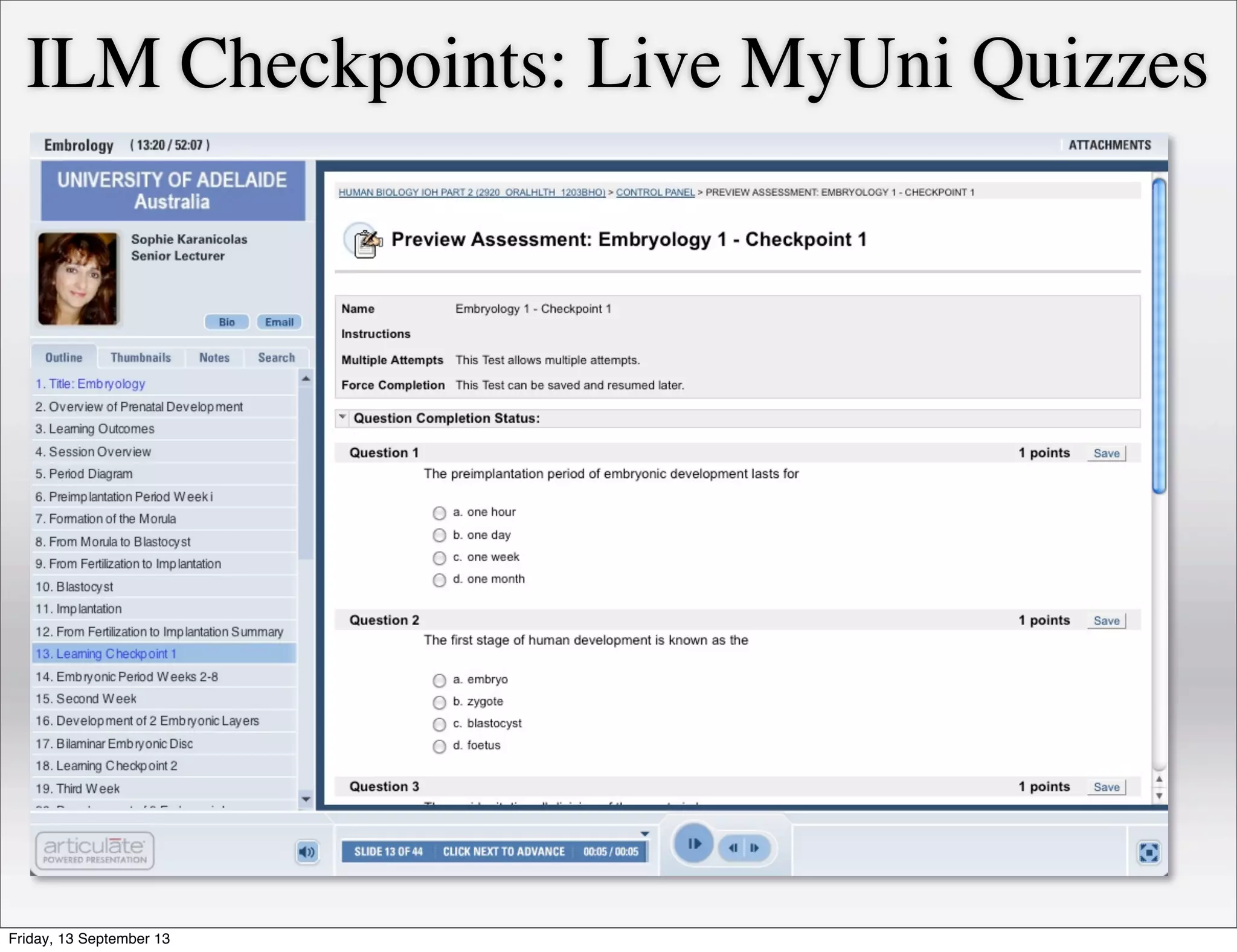Viewport: 1237px width, 952px height.
Task: Open 2. Overview of Prenatal Development
Action: tap(164, 407)
